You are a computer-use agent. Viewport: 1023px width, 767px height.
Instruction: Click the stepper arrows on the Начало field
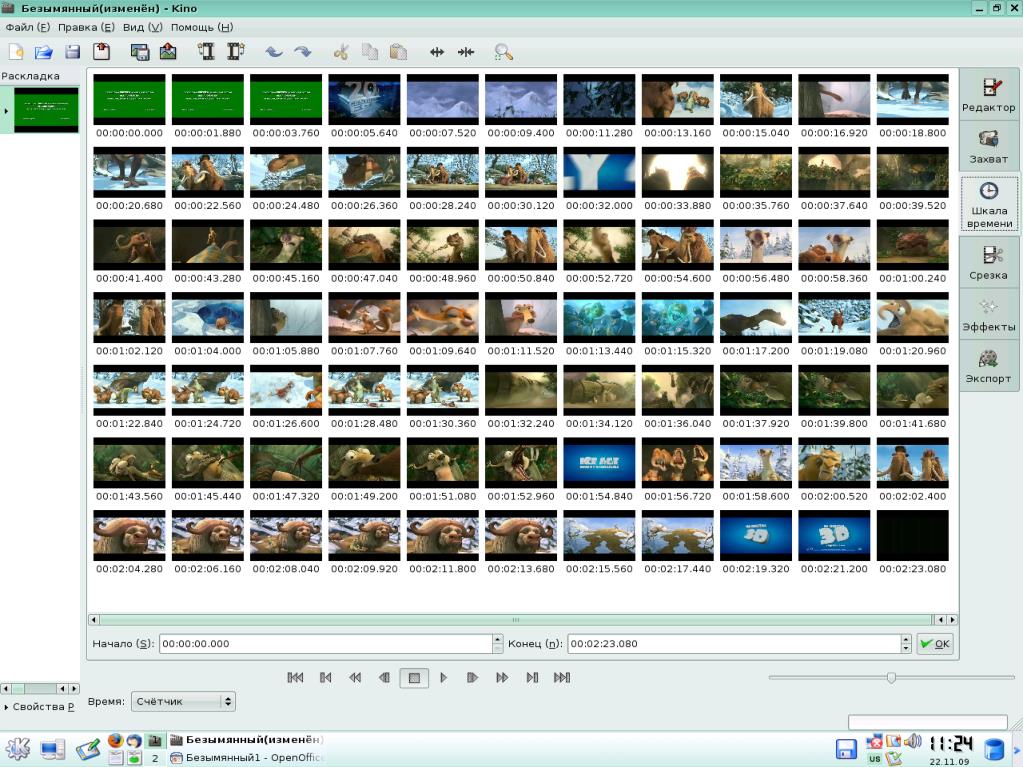(497, 644)
